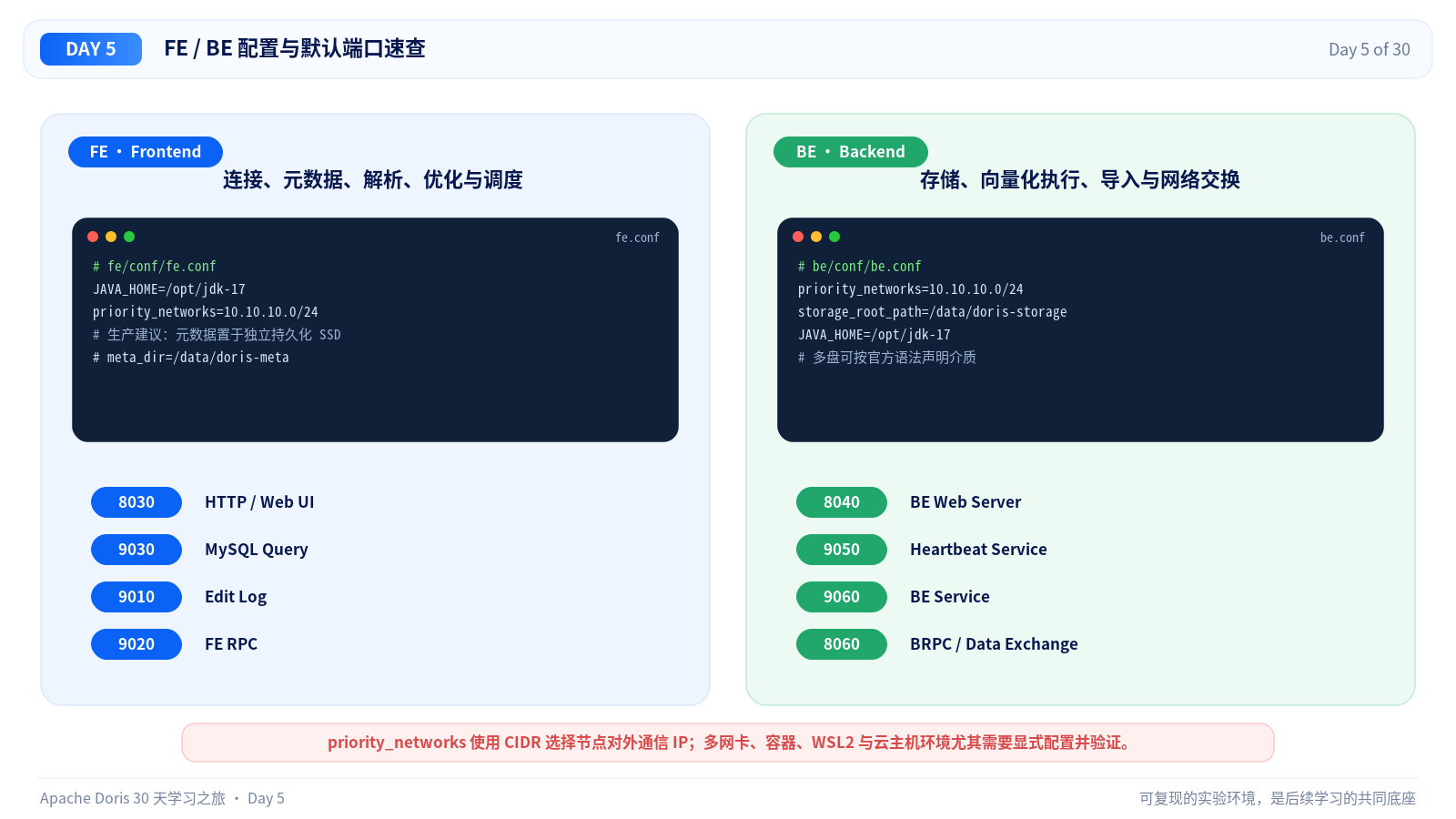Select JAVA_HOME=/opt/jdk-17 line in fe.conf
This screenshot has height=819, width=1456.
[169, 289]
